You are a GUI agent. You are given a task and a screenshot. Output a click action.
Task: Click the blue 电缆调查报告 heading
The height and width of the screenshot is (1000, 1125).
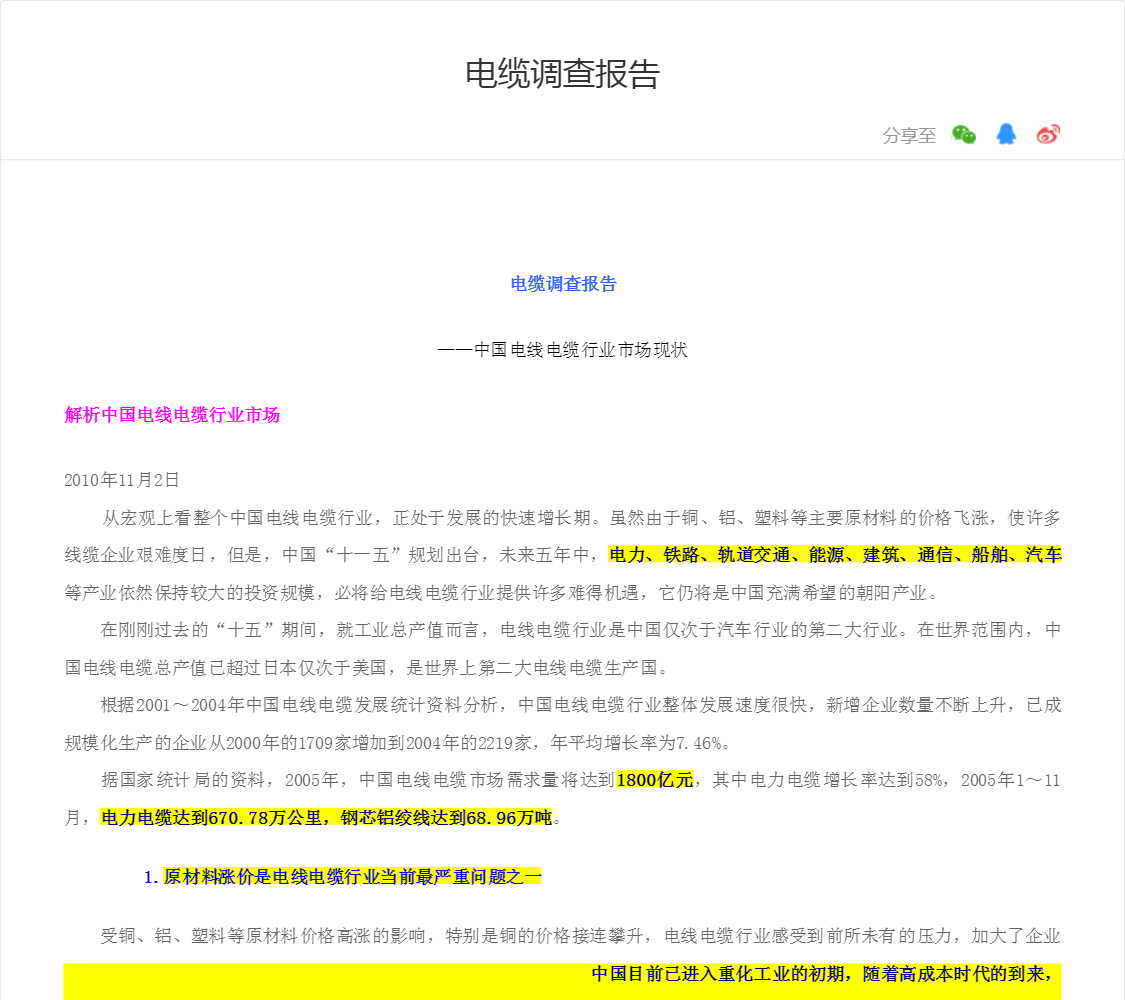[563, 284]
